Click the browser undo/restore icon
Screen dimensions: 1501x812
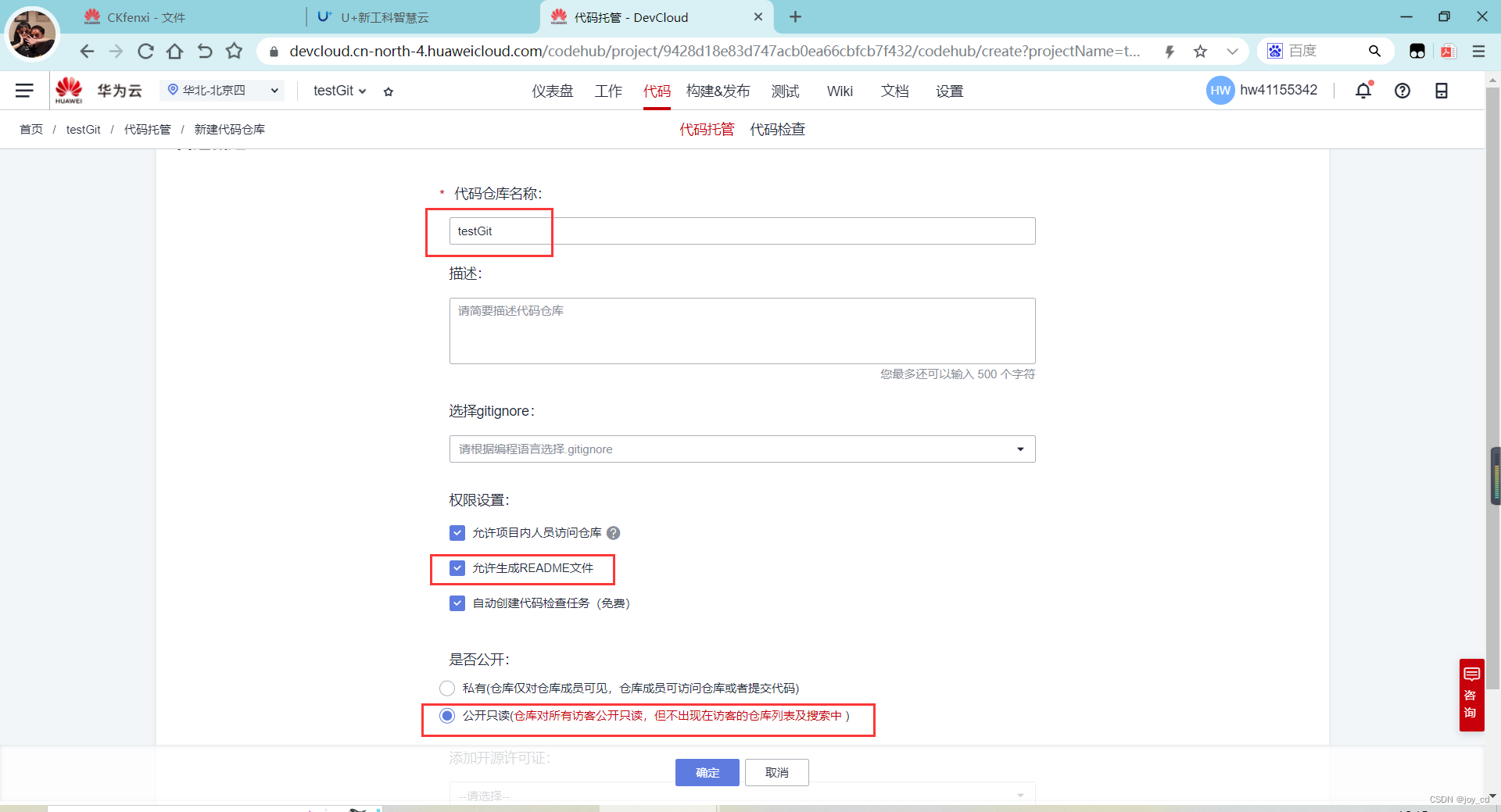point(204,51)
